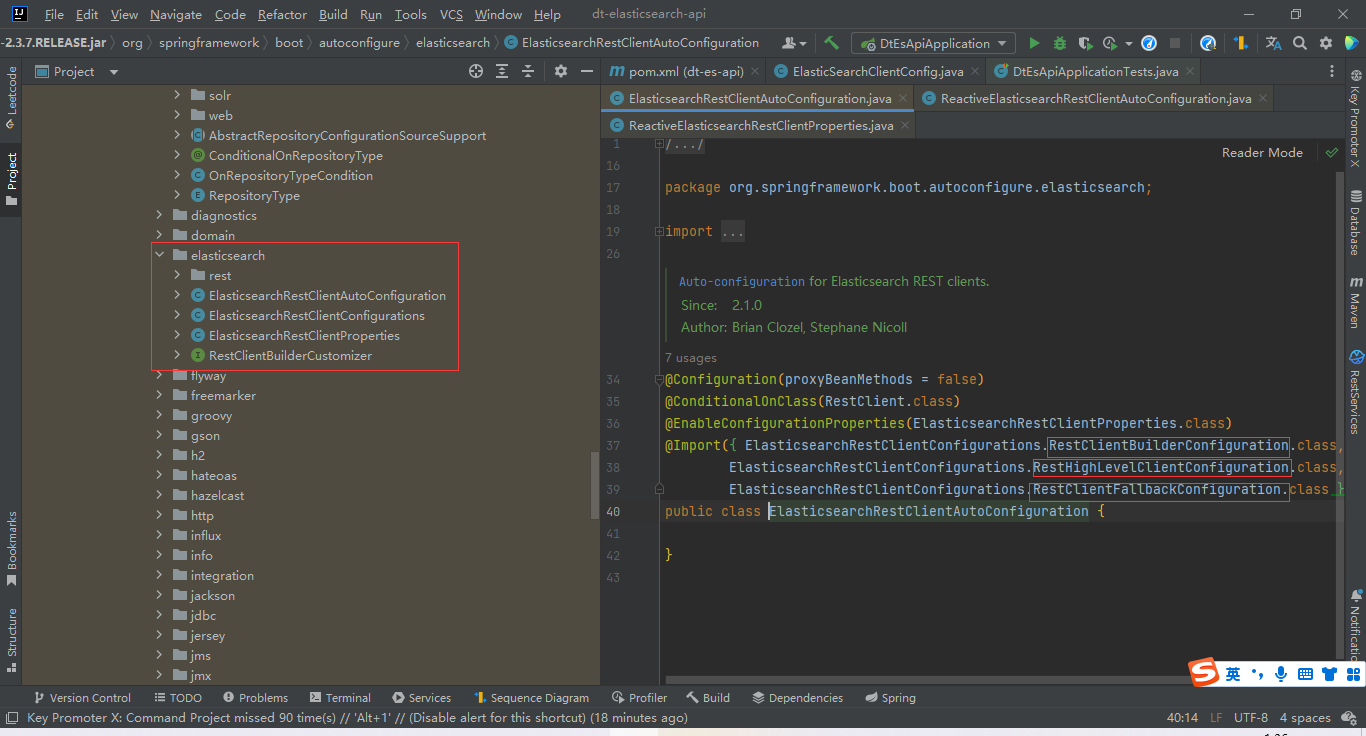The width and height of the screenshot is (1366, 736).
Task: Open Search Everywhere magnifier icon
Action: (1300, 43)
